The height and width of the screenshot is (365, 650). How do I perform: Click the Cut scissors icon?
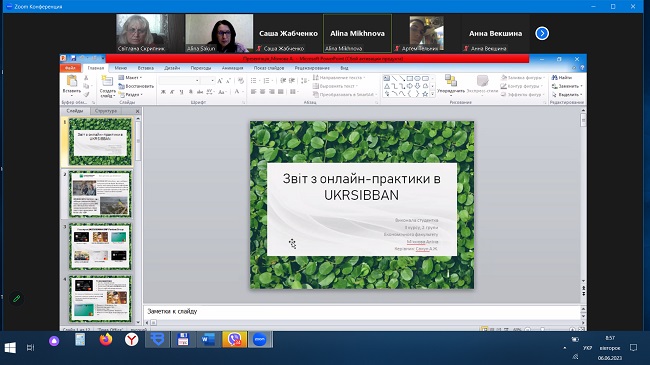click(86, 78)
